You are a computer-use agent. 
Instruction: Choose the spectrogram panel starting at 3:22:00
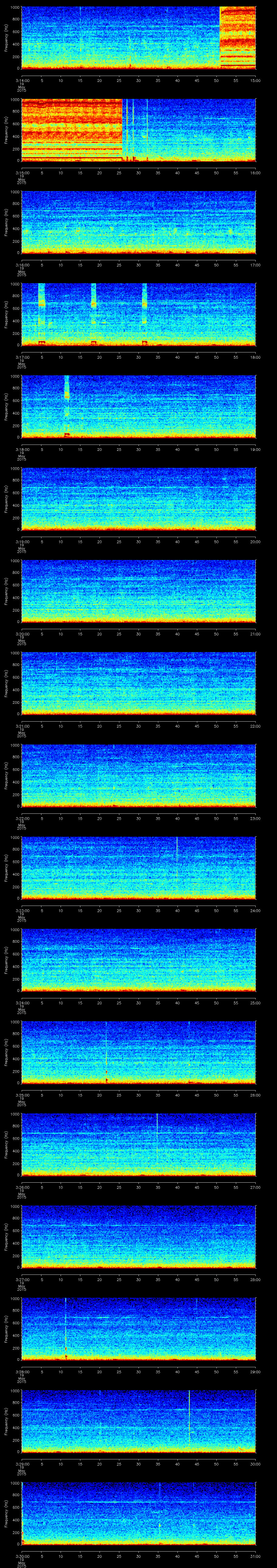139,775
